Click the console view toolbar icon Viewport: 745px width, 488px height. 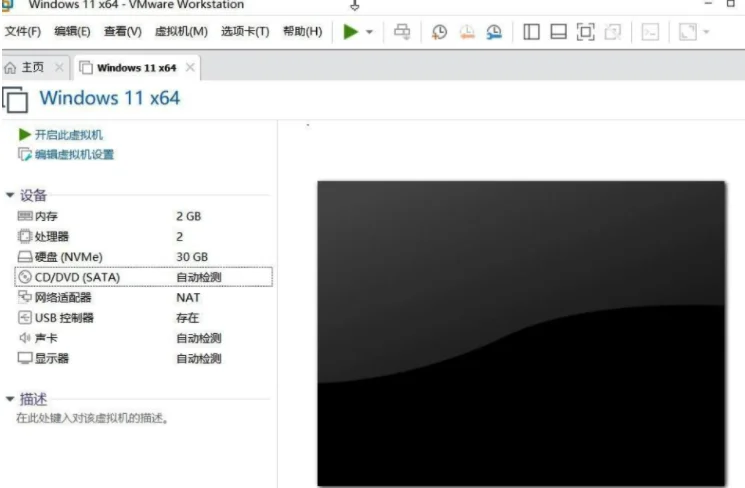(650, 32)
